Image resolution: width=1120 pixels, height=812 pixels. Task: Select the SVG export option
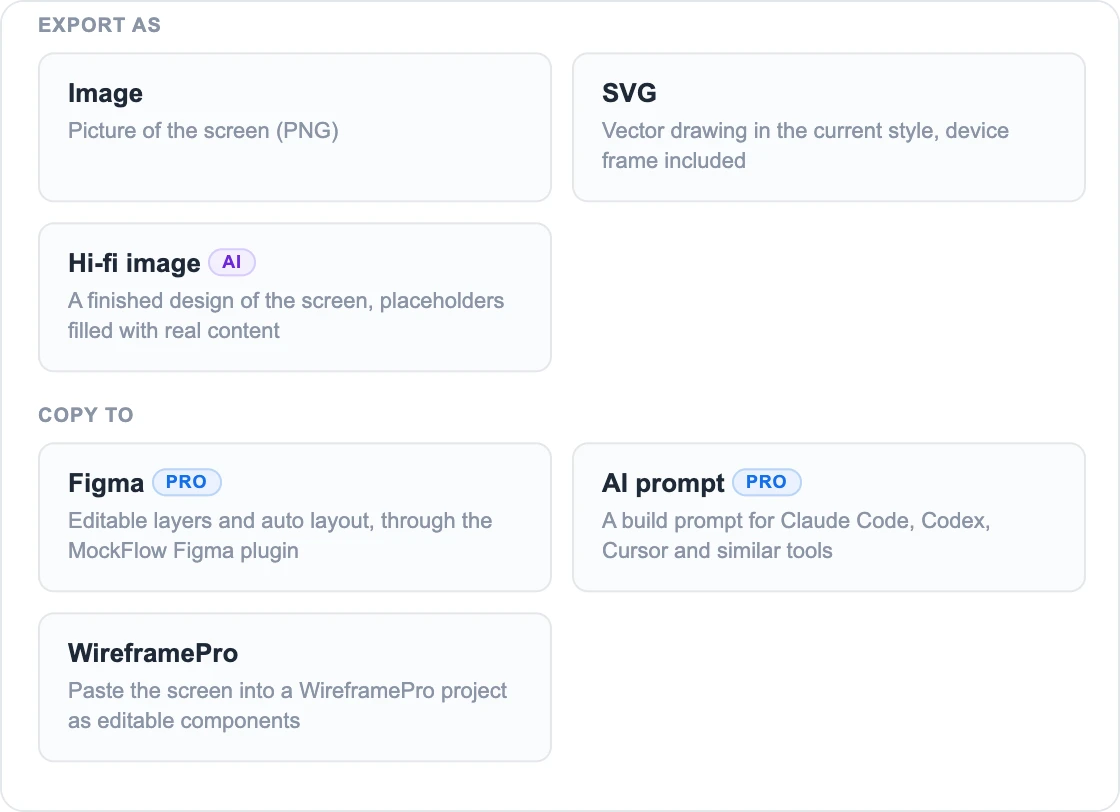pyautogui.click(x=829, y=127)
